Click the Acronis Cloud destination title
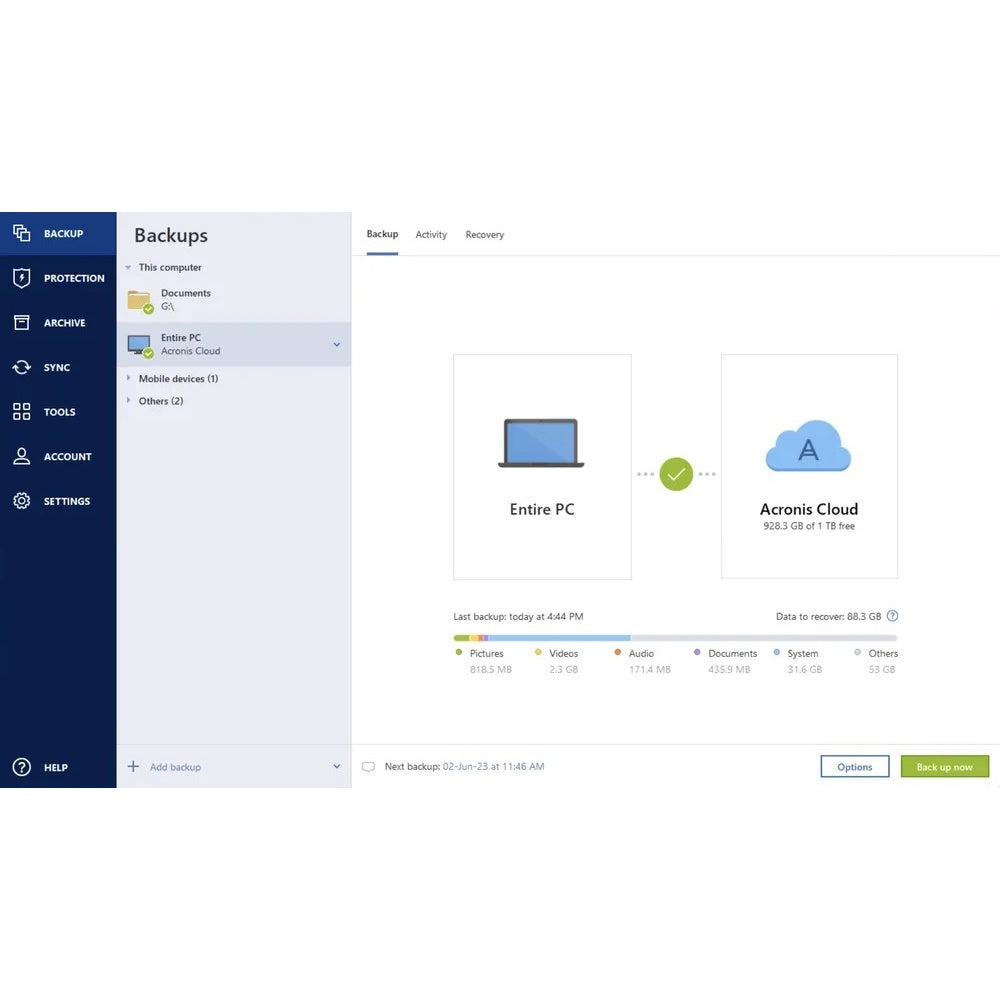Image resolution: width=1000 pixels, height=1000 pixels. coord(809,509)
